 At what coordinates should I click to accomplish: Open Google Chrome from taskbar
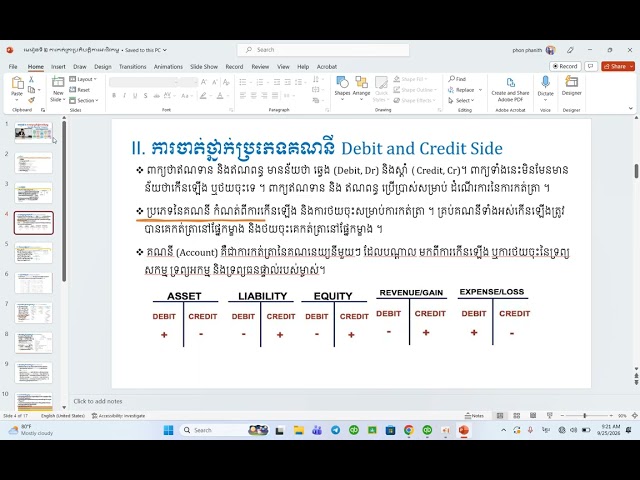[x=409, y=430]
